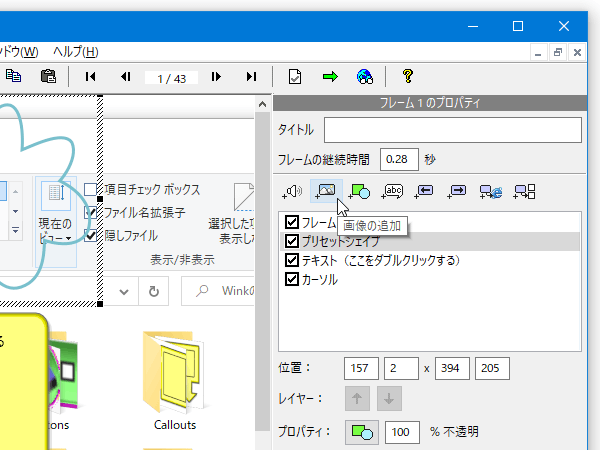Image resolution: width=600 pixels, height=450 pixels.
Task: Click the refresh icon in captured frame
Action: [154, 292]
